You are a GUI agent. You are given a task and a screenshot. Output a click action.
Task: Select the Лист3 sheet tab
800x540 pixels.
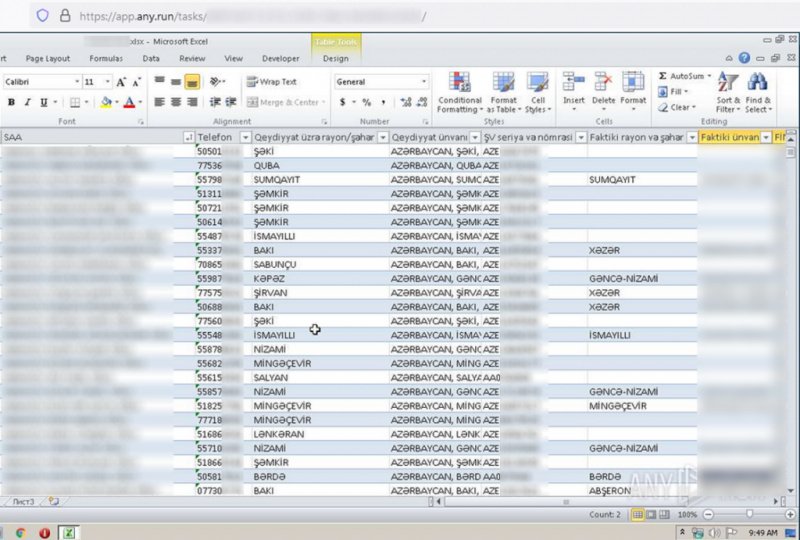(x=22, y=500)
